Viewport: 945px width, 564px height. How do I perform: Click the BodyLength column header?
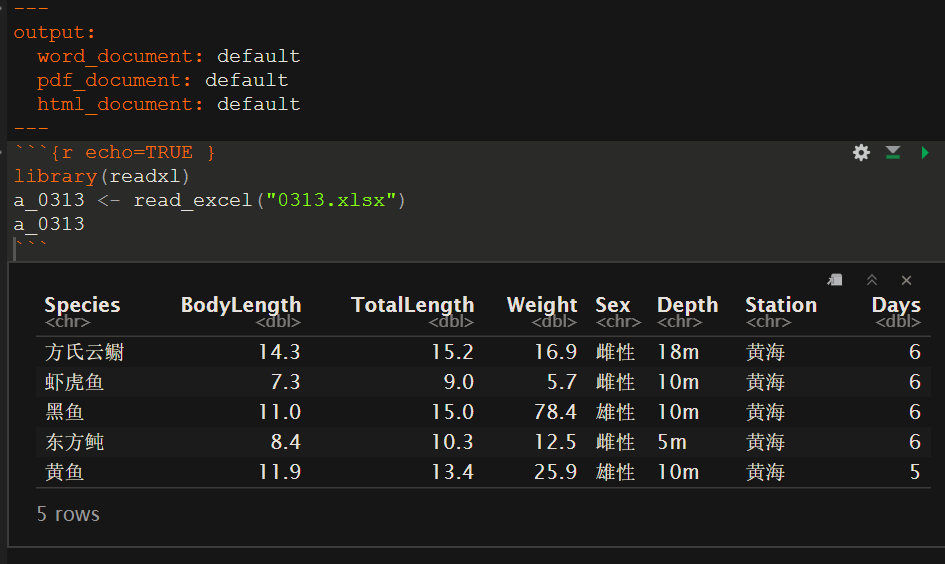coord(240,305)
